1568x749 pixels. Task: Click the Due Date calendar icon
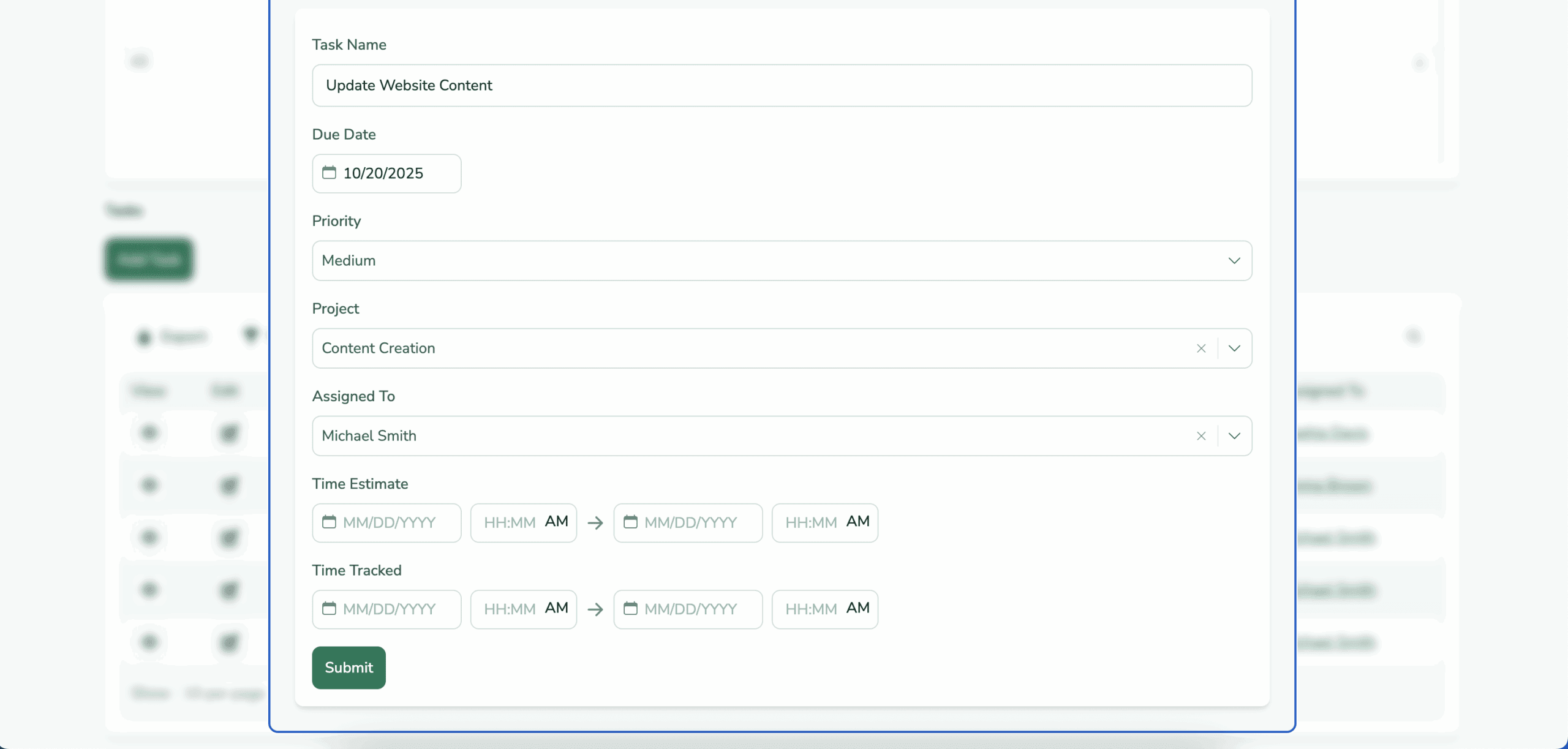[x=329, y=173]
